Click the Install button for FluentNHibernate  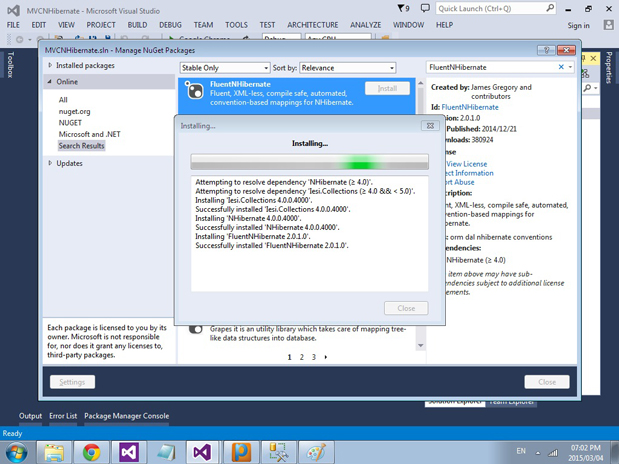[387, 88]
